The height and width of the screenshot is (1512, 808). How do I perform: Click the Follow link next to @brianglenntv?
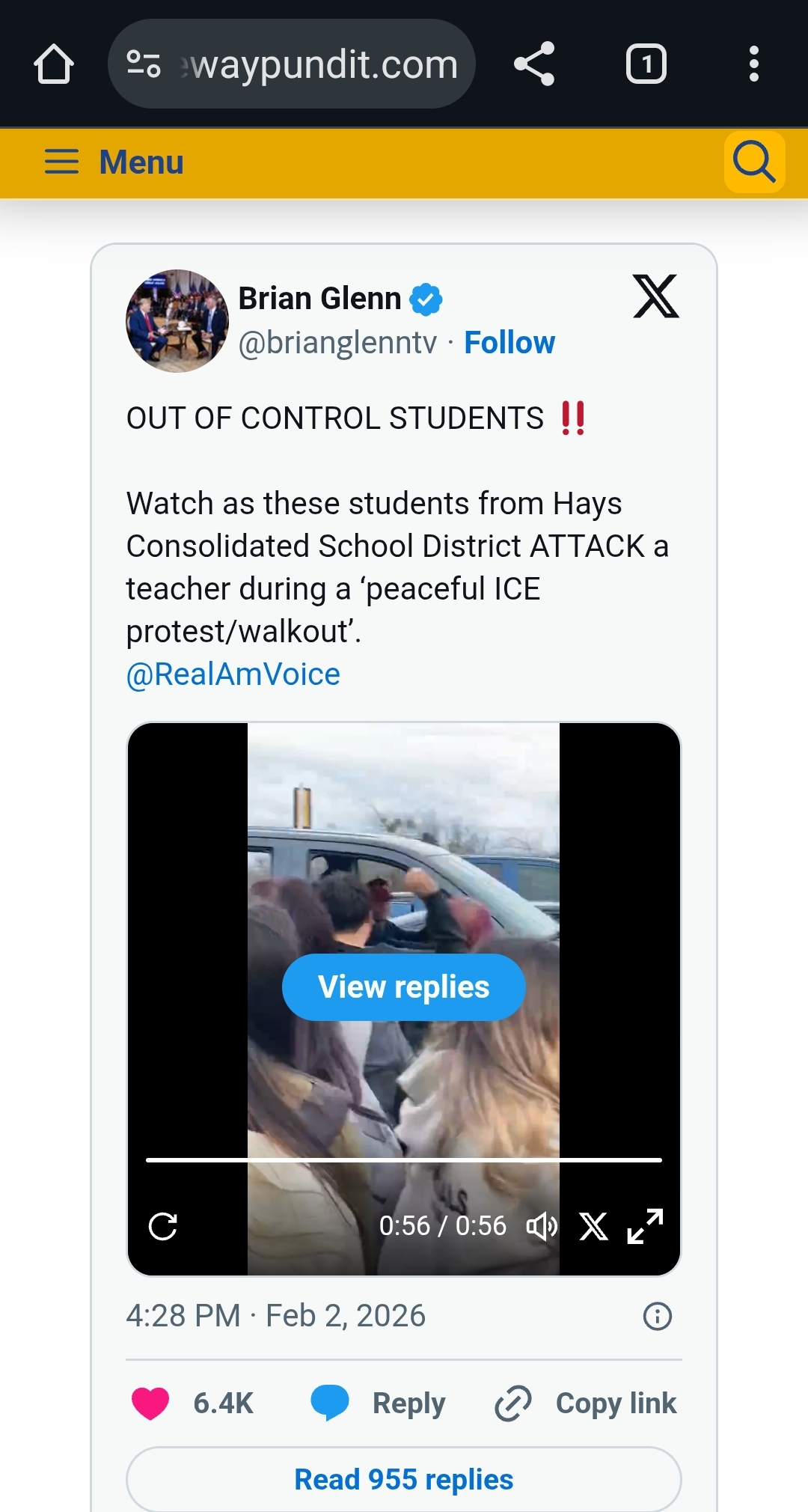coord(509,343)
